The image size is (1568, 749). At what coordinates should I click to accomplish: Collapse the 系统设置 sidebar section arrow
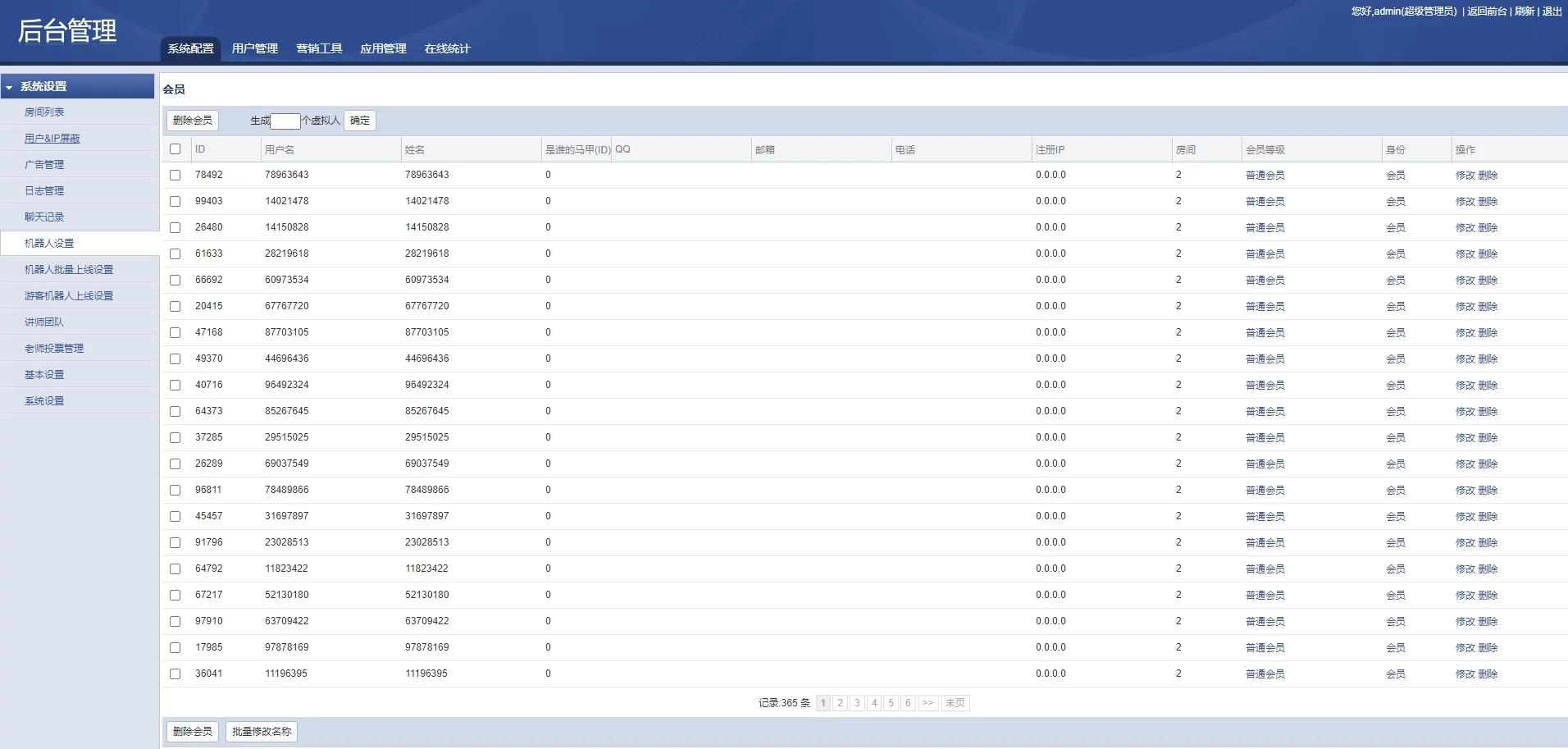(x=9, y=87)
